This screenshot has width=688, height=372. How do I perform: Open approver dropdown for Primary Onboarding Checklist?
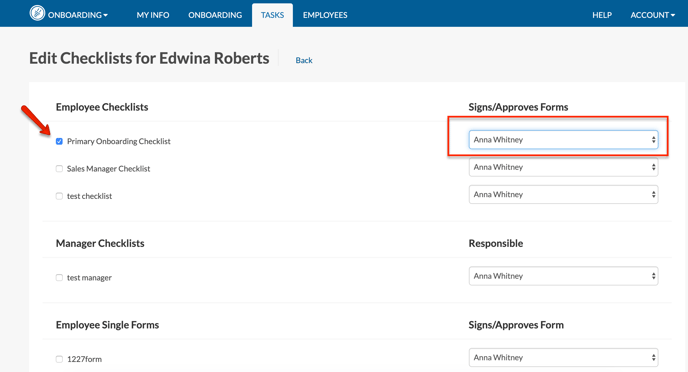(x=563, y=140)
